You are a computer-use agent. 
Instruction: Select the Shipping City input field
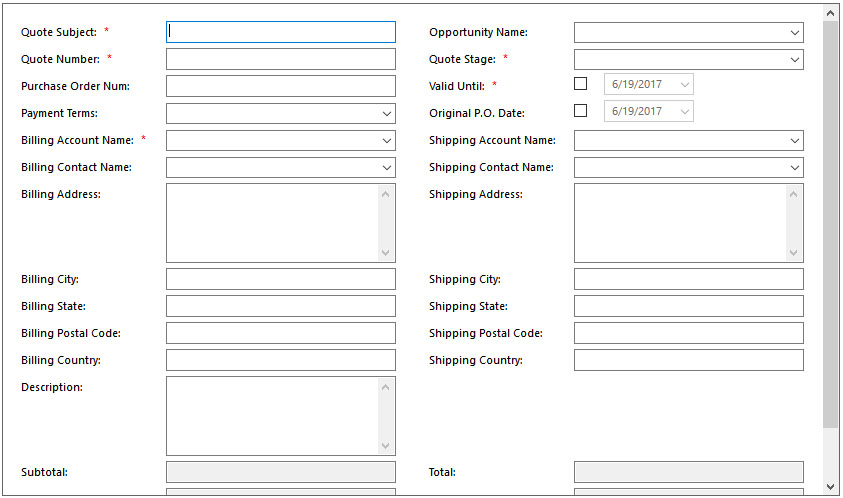pyautogui.click(x=688, y=279)
